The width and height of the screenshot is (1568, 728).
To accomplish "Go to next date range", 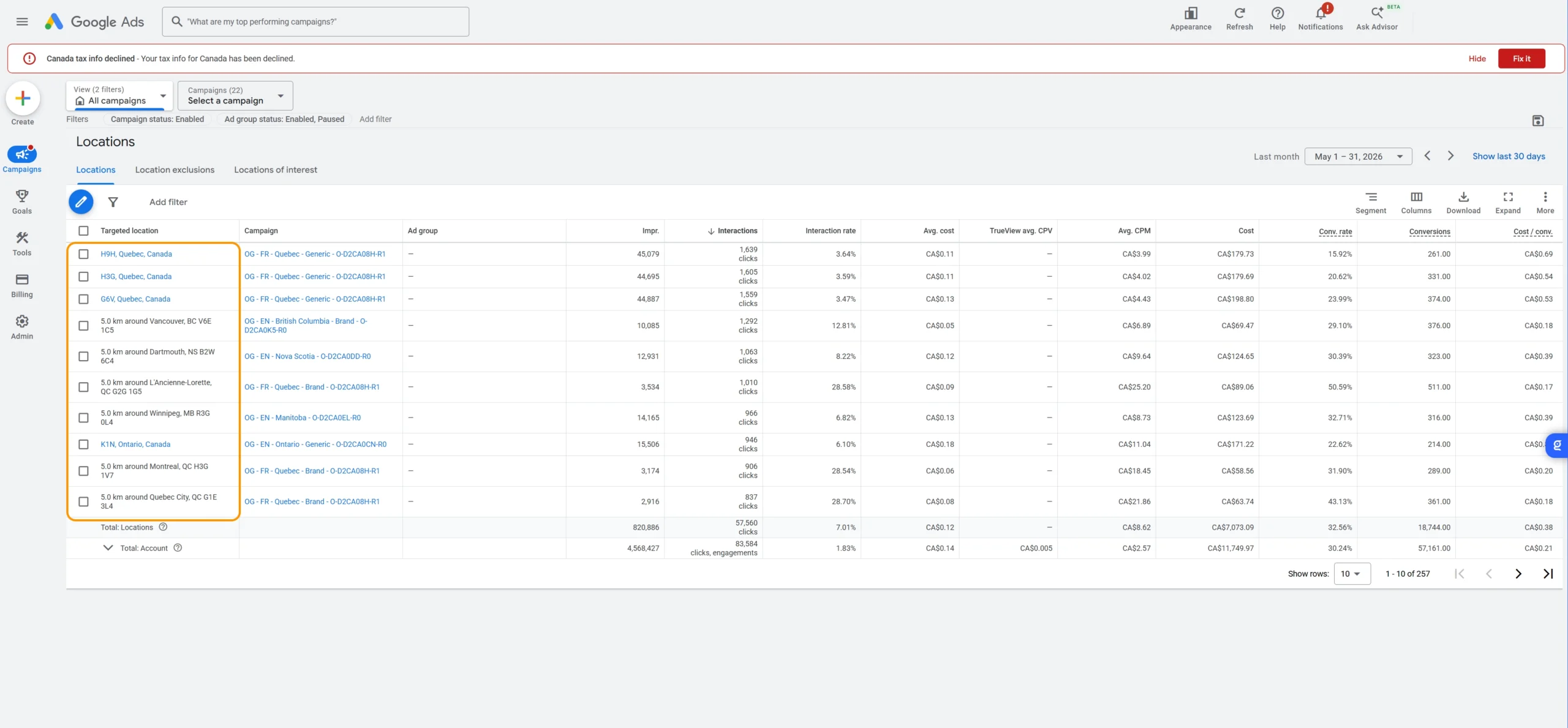I will click(x=1450, y=156).
